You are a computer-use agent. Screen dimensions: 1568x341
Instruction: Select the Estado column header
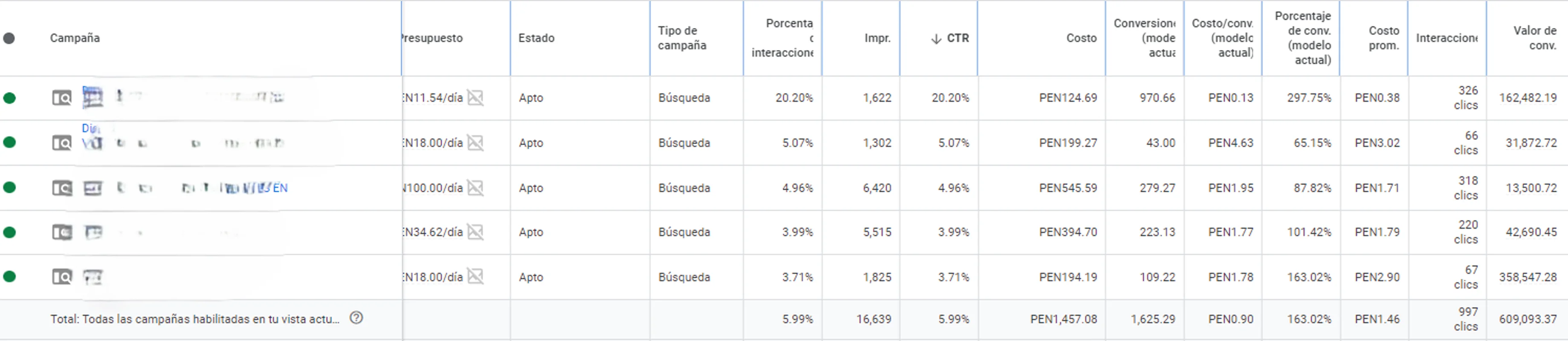click(536, 37)
